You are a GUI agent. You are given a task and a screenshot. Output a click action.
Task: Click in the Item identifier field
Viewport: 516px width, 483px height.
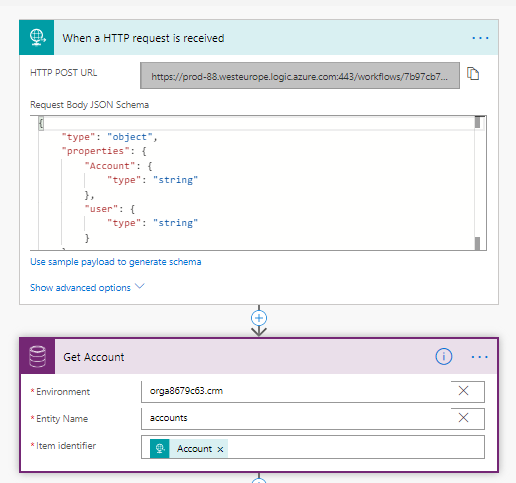[355, 448]
